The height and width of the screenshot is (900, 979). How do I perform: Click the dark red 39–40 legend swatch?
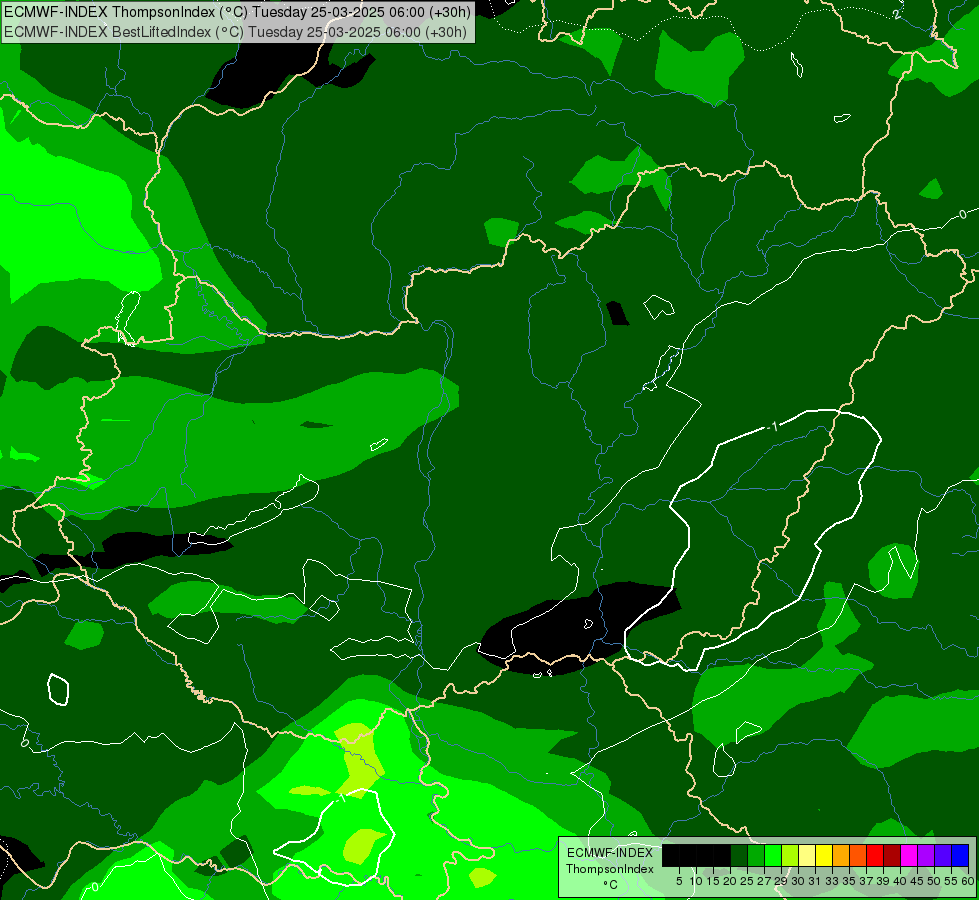point(892,856)
